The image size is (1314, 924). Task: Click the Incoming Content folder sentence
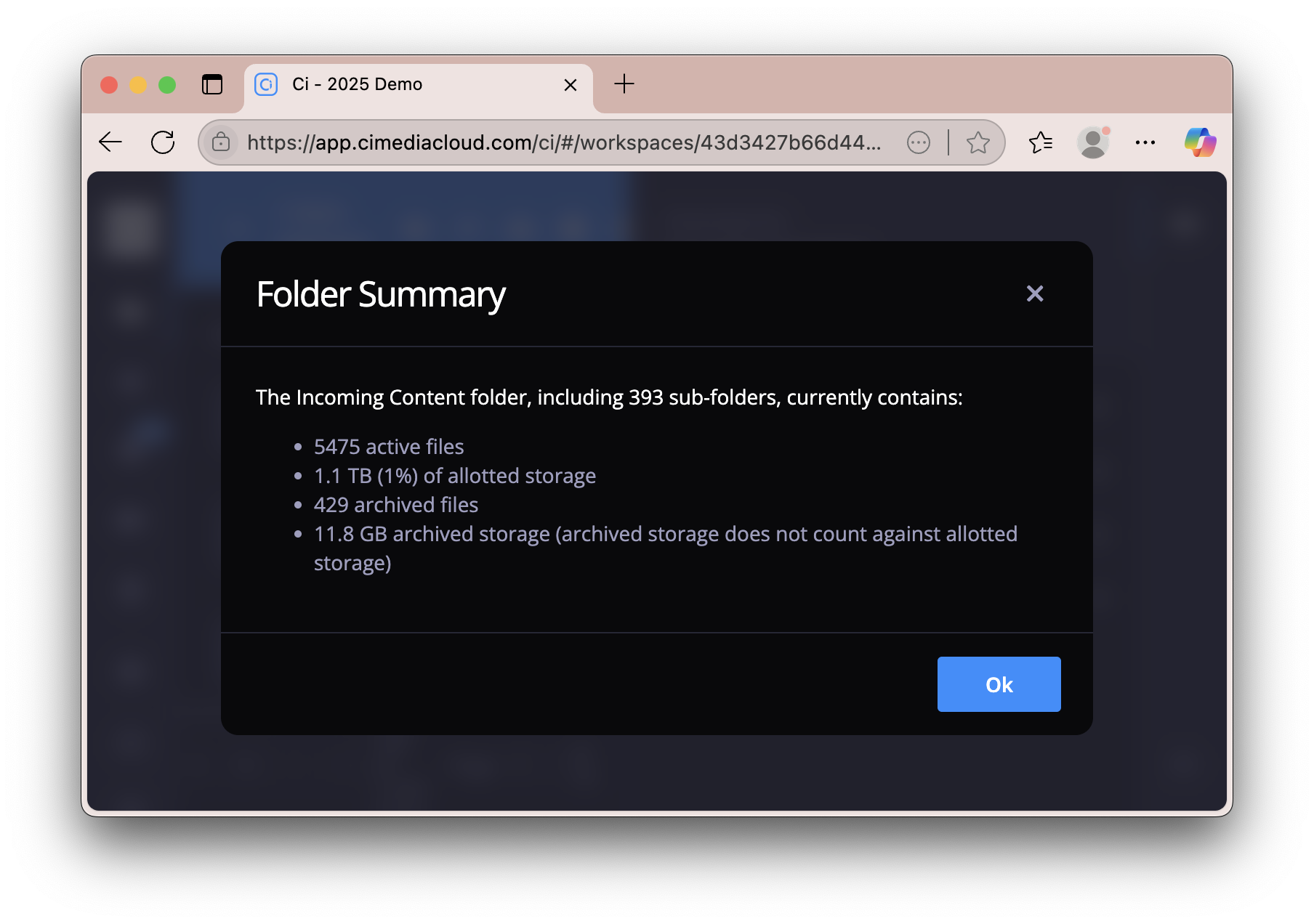click(x=609, y=397)
